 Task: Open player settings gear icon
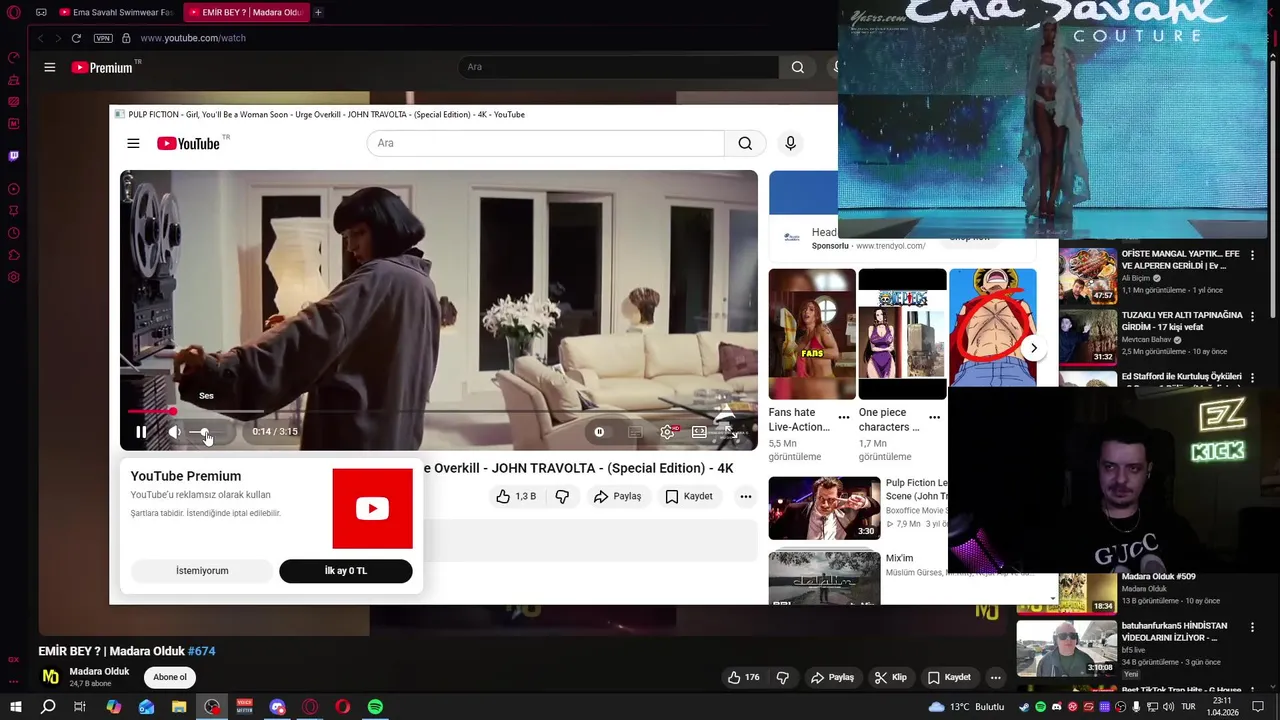(x=667, y=432)
